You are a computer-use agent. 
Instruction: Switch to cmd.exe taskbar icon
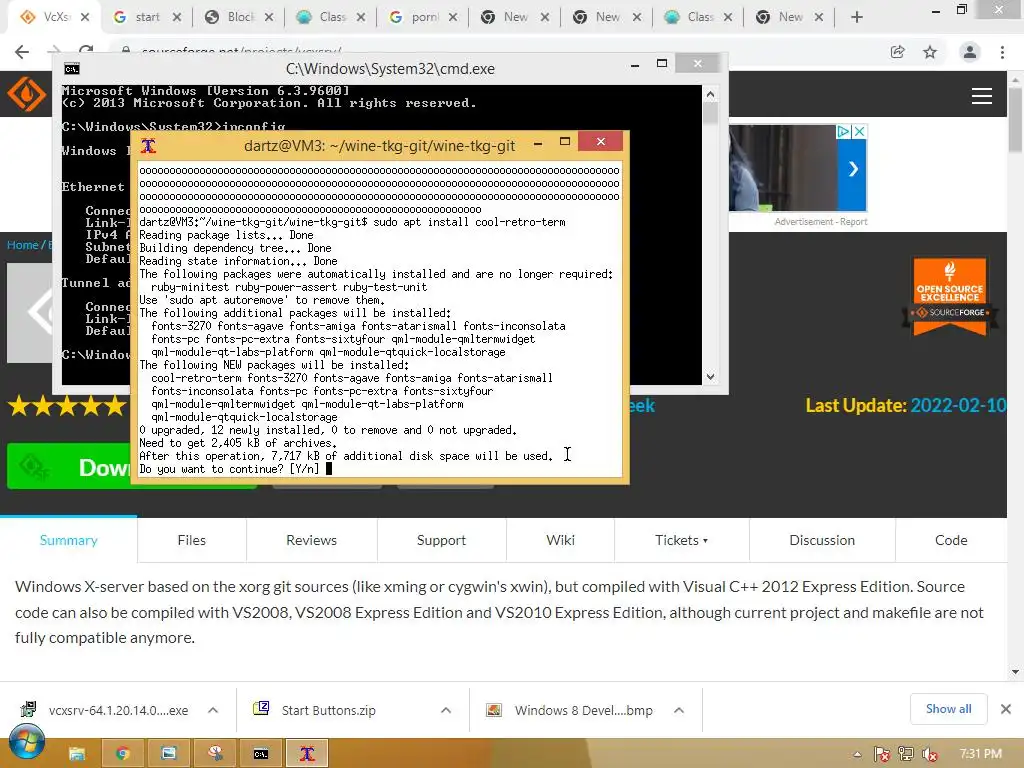point(261,754)
